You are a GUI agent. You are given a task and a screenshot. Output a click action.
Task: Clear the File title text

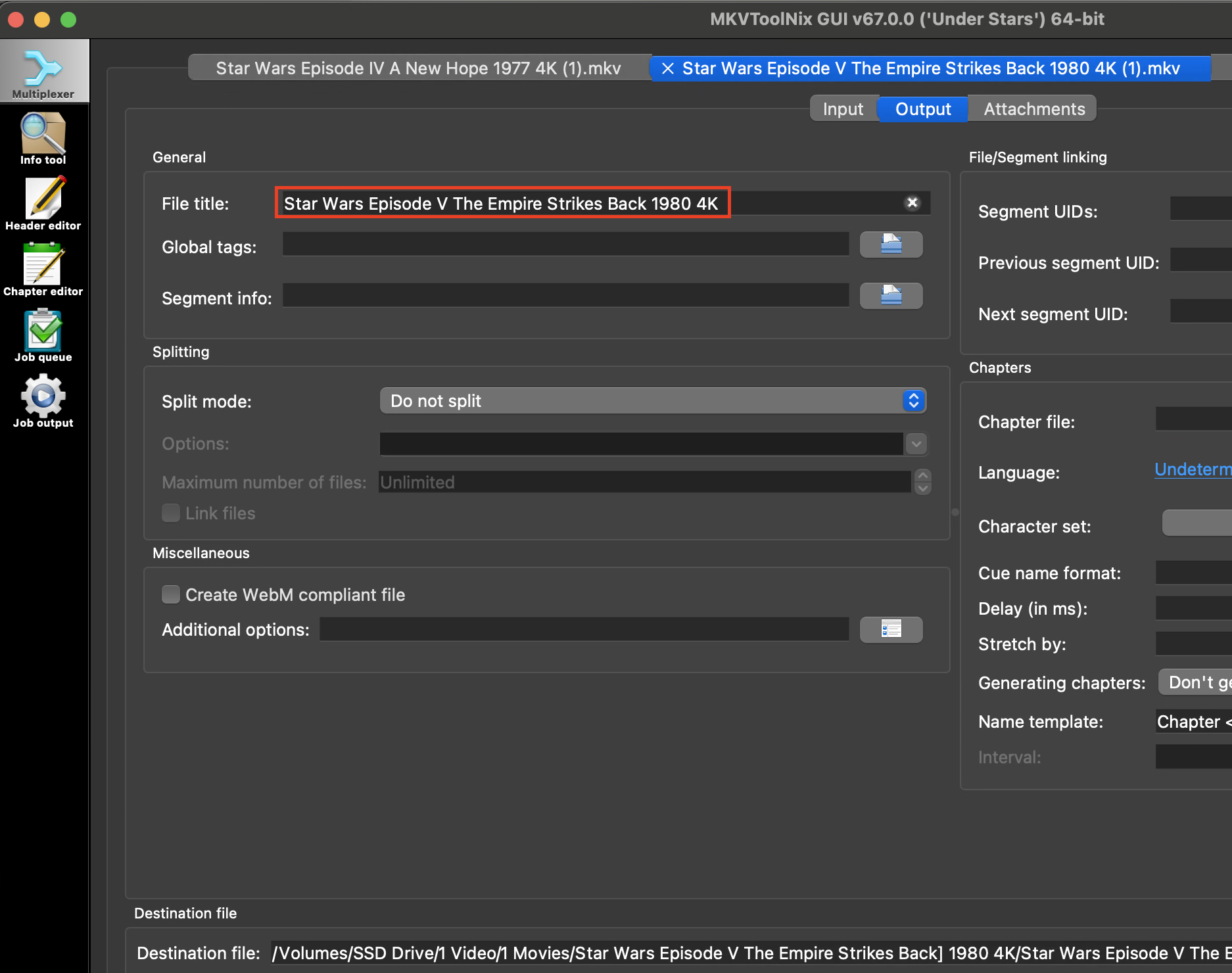coord(912,202)
